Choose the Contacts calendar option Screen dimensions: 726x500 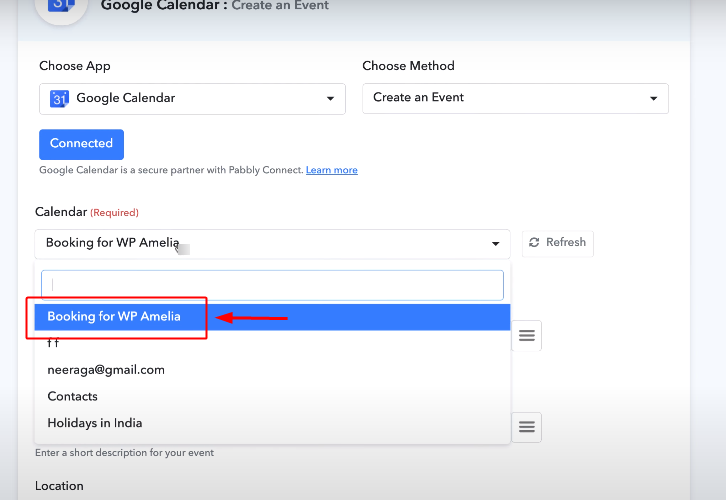pyautogui.click(x=272, y=396)
